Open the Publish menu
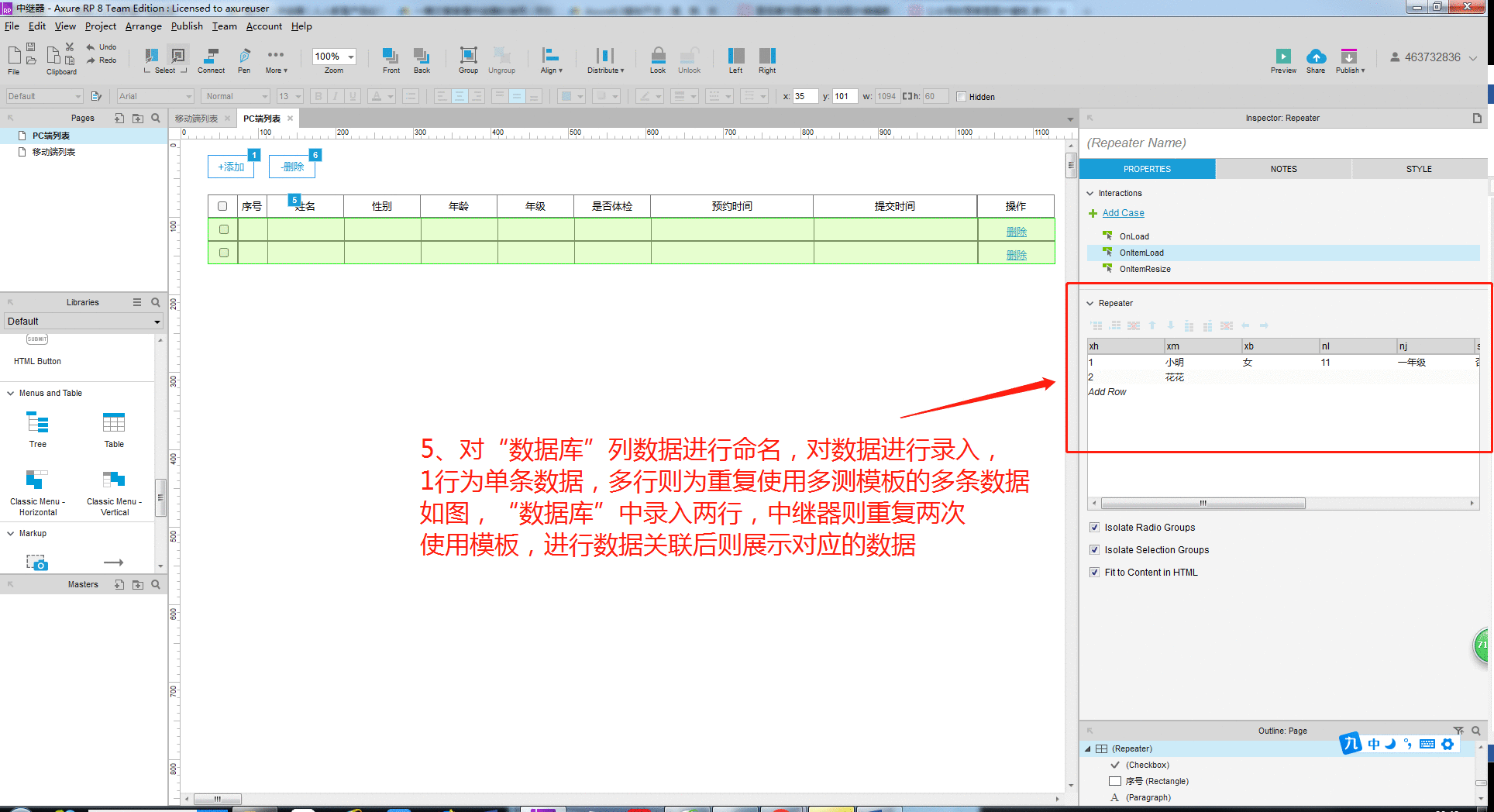 point(187,26)
